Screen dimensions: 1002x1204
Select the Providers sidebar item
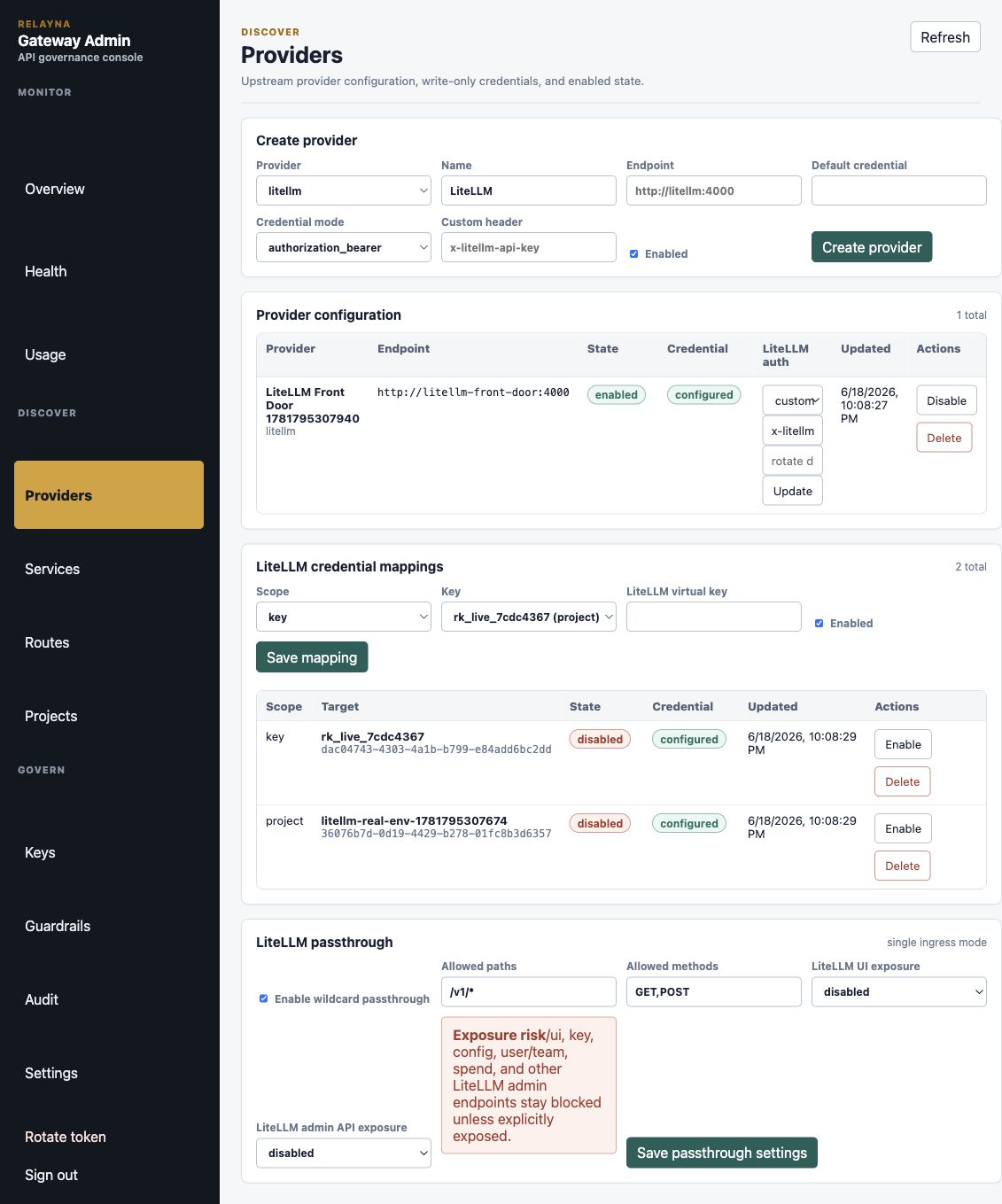(x=109, y=495)
